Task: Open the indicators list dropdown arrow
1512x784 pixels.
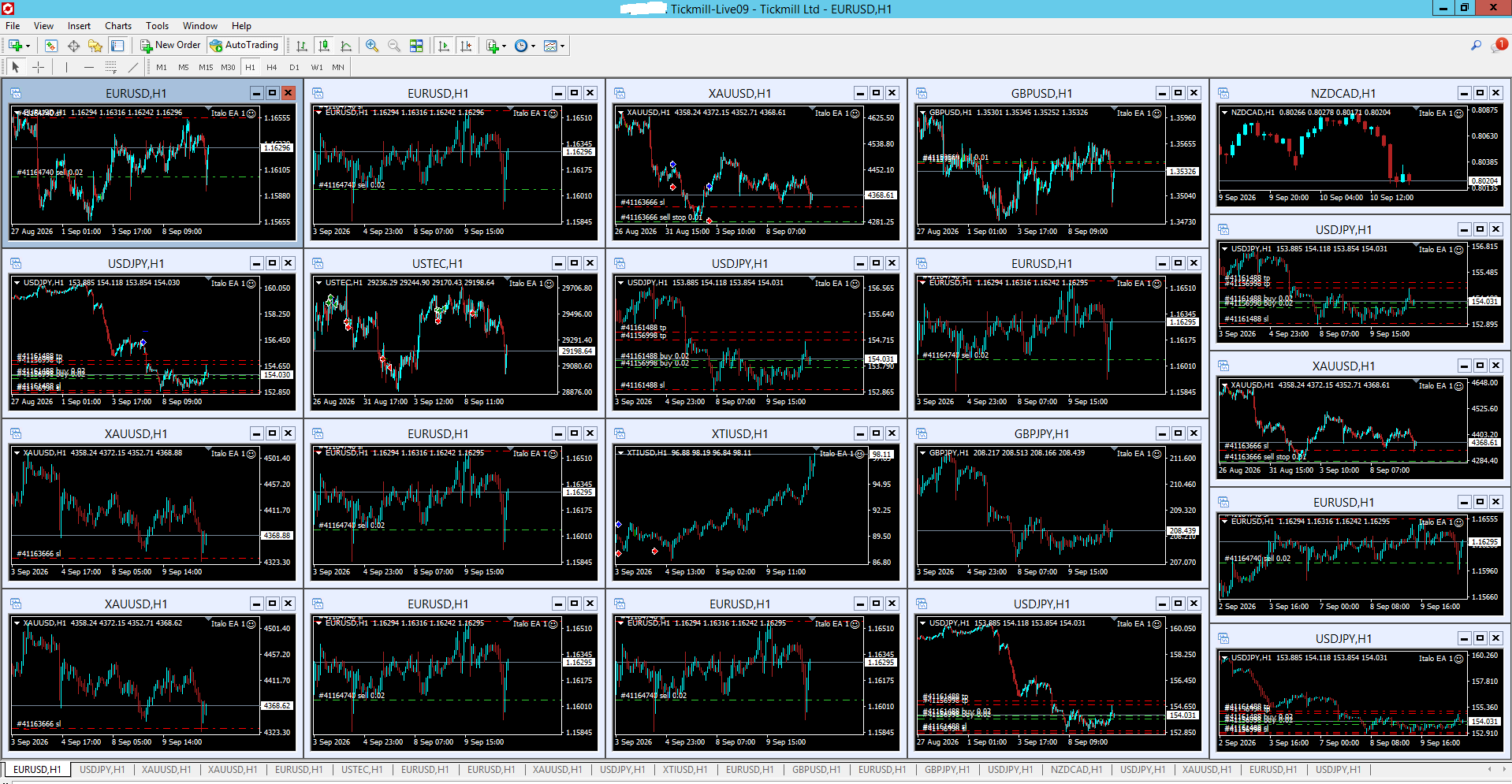Action: (x=504, y=46)
